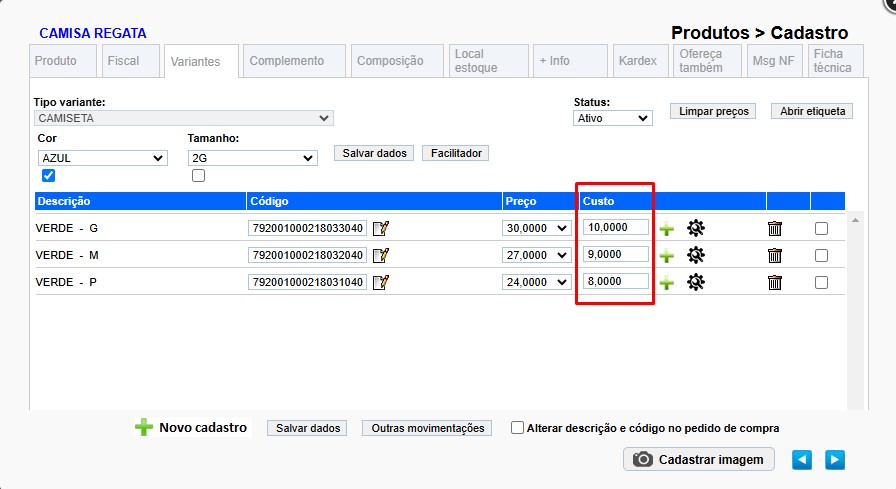Open Cor dropdown showing AZUL
This screenshot has height=489, width=896.
coord(103,158)
